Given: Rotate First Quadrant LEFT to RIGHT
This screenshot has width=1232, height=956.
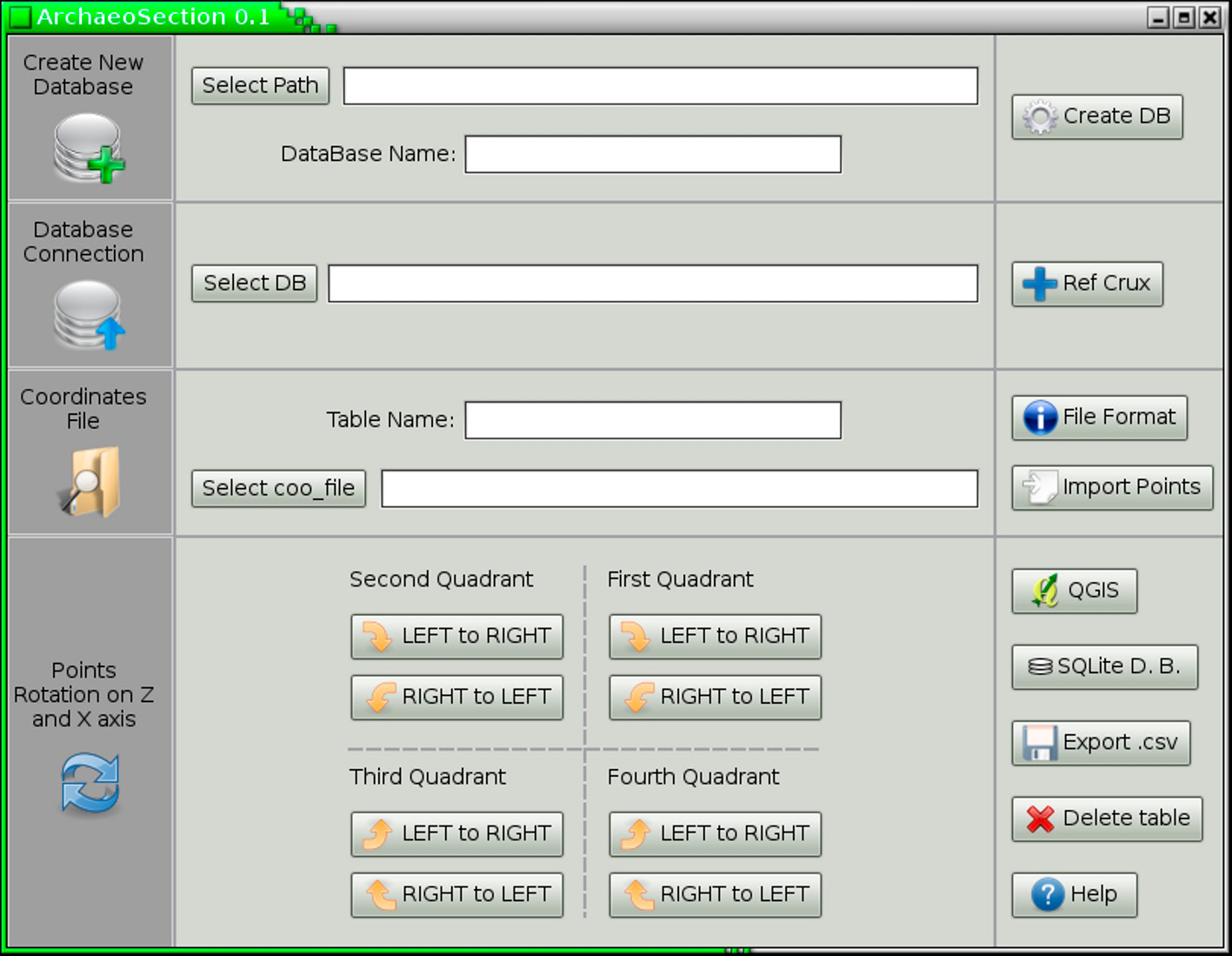Looking at the screenshot, I should (716, 637).
